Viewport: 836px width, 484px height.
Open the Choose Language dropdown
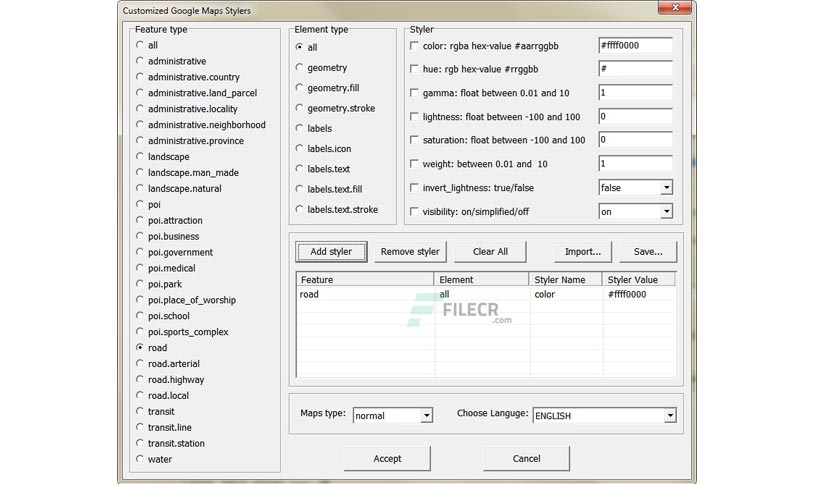[670, 416]
